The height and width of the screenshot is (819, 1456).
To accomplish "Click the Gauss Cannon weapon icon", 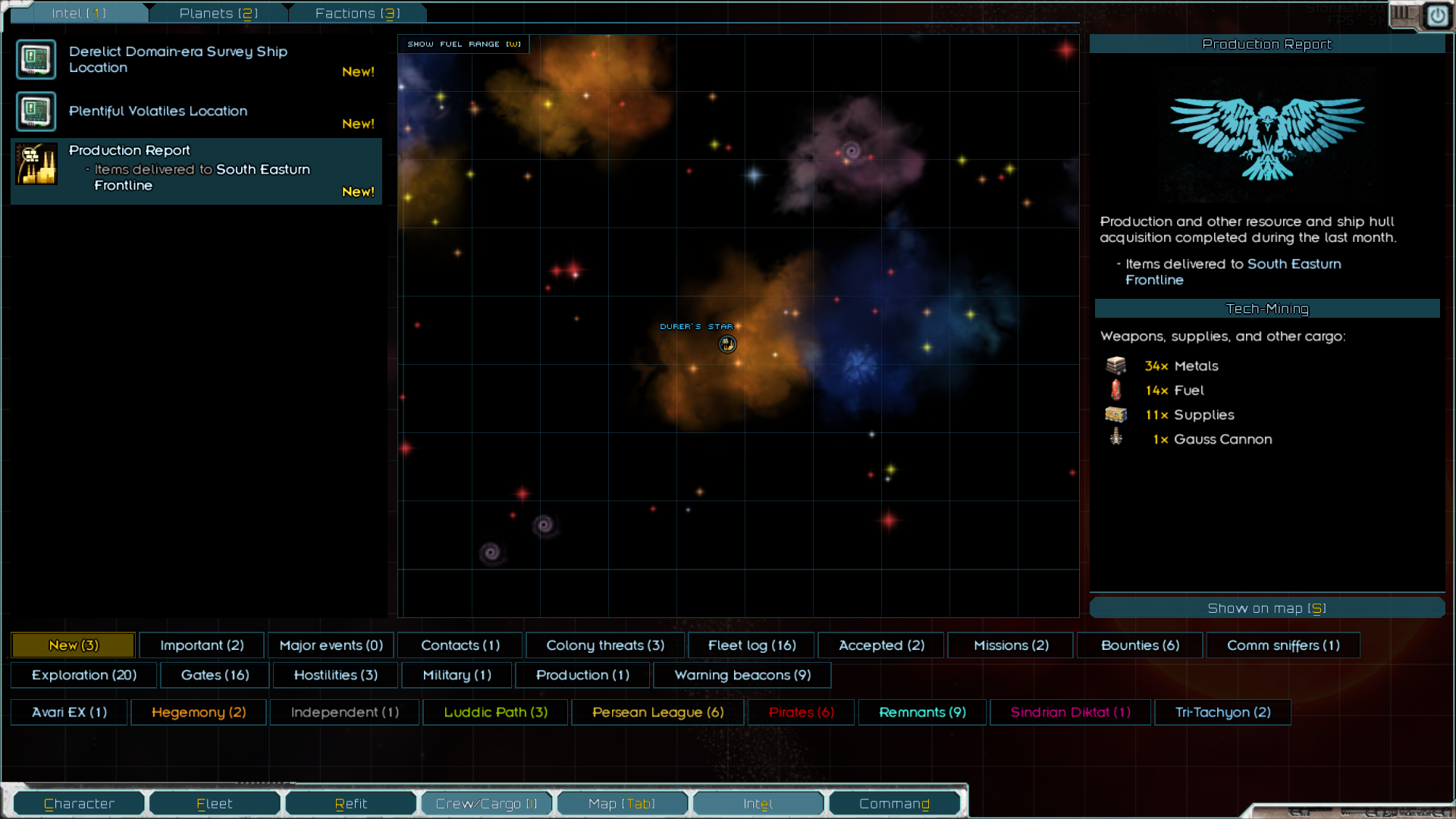I will (x=1116, y=438).
